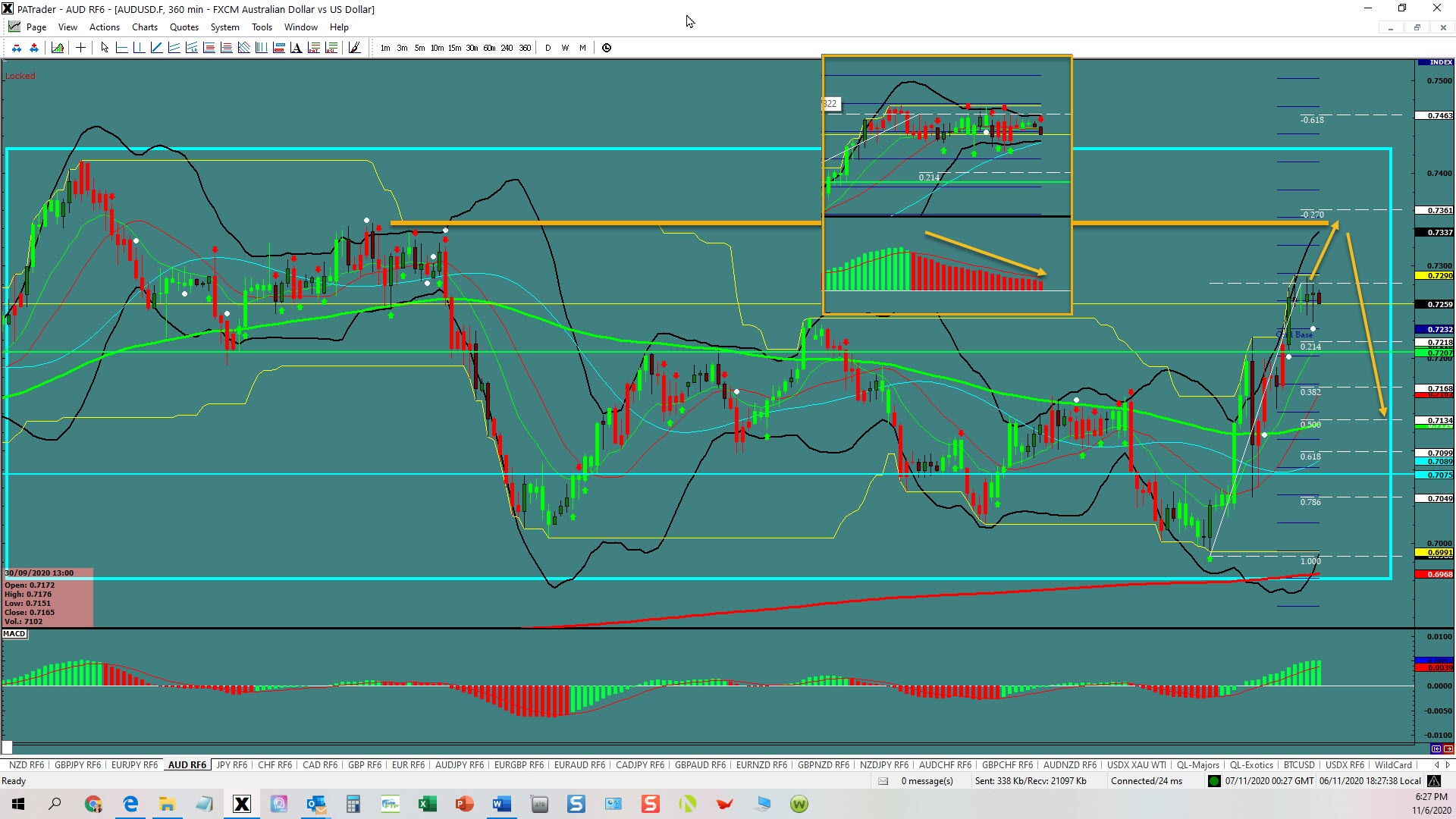Select the trend line tool
The height and width of the screenshot is (819, 1456).
[x=156, y=48]
